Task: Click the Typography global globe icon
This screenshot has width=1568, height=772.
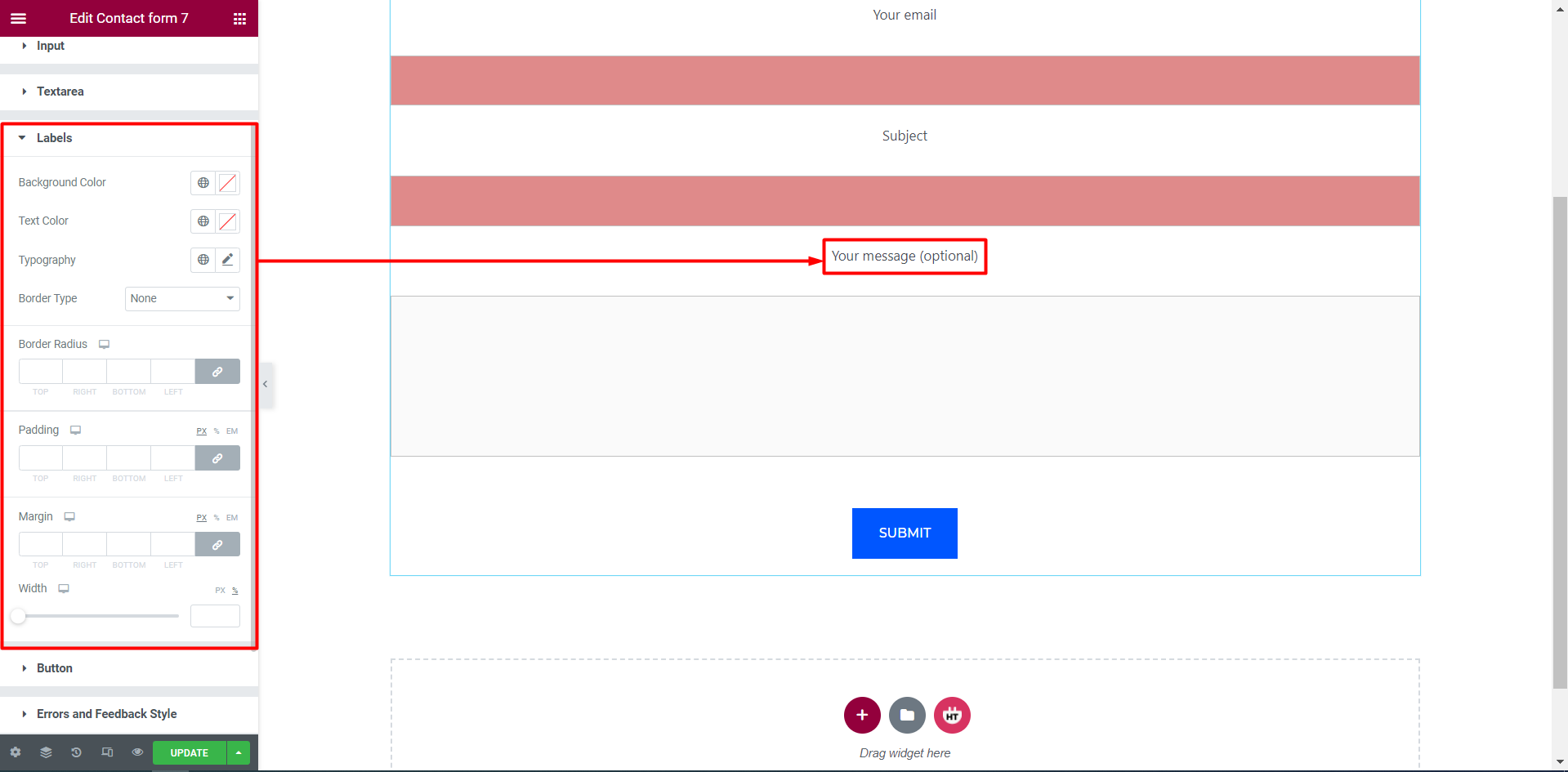Action: pyautogui.click(x=203, y=260)
